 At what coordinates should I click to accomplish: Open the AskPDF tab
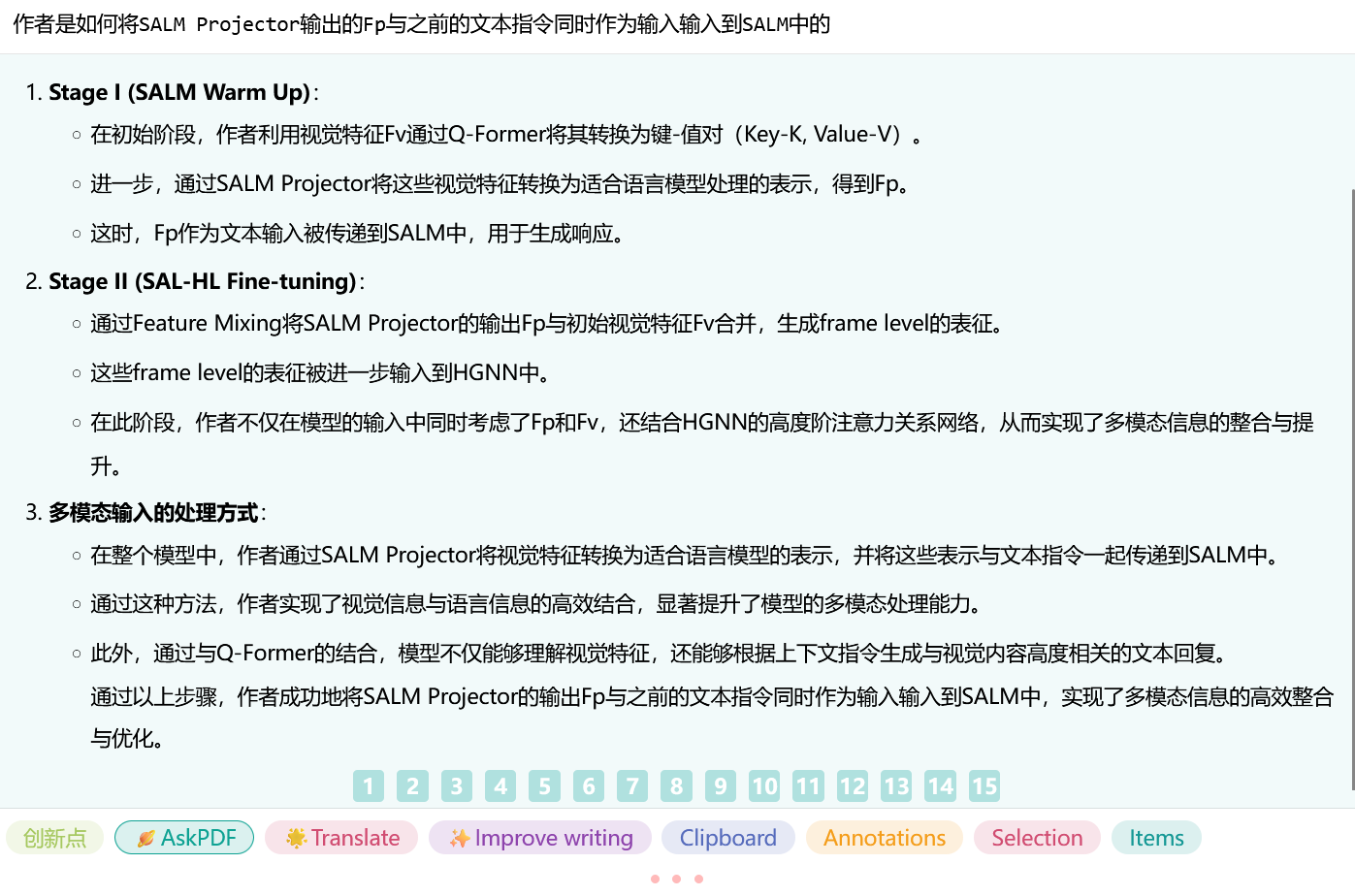tap(184, 838)
